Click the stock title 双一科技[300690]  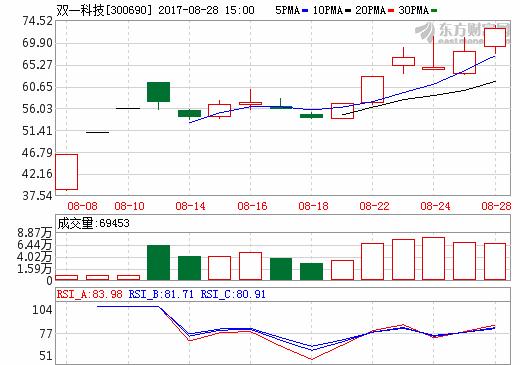tap(104, 10)
